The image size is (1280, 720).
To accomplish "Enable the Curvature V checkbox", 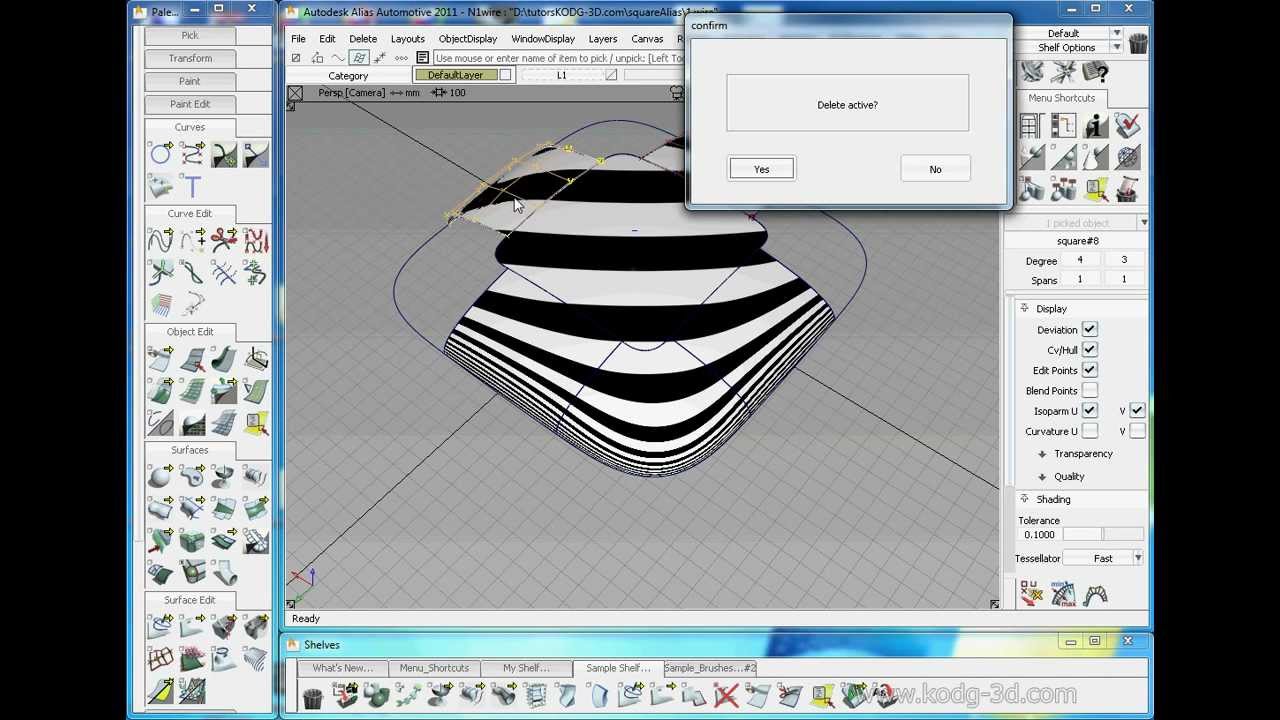I will (1137, 431).
